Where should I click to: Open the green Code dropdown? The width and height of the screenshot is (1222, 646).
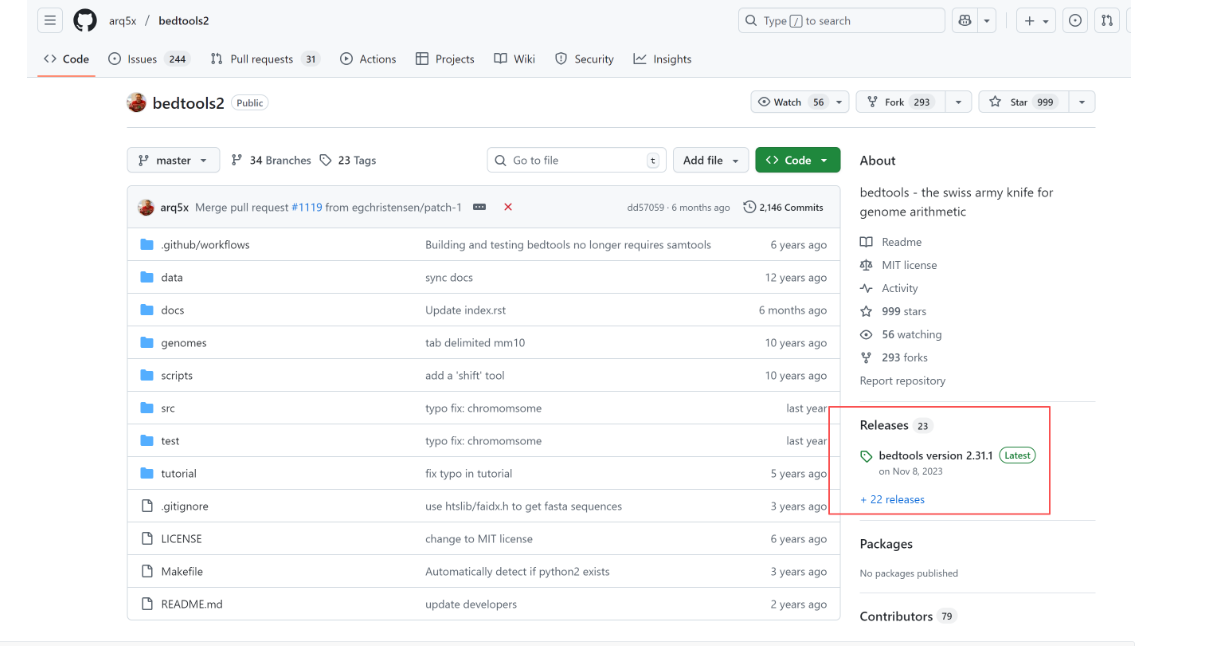point(798,160)
